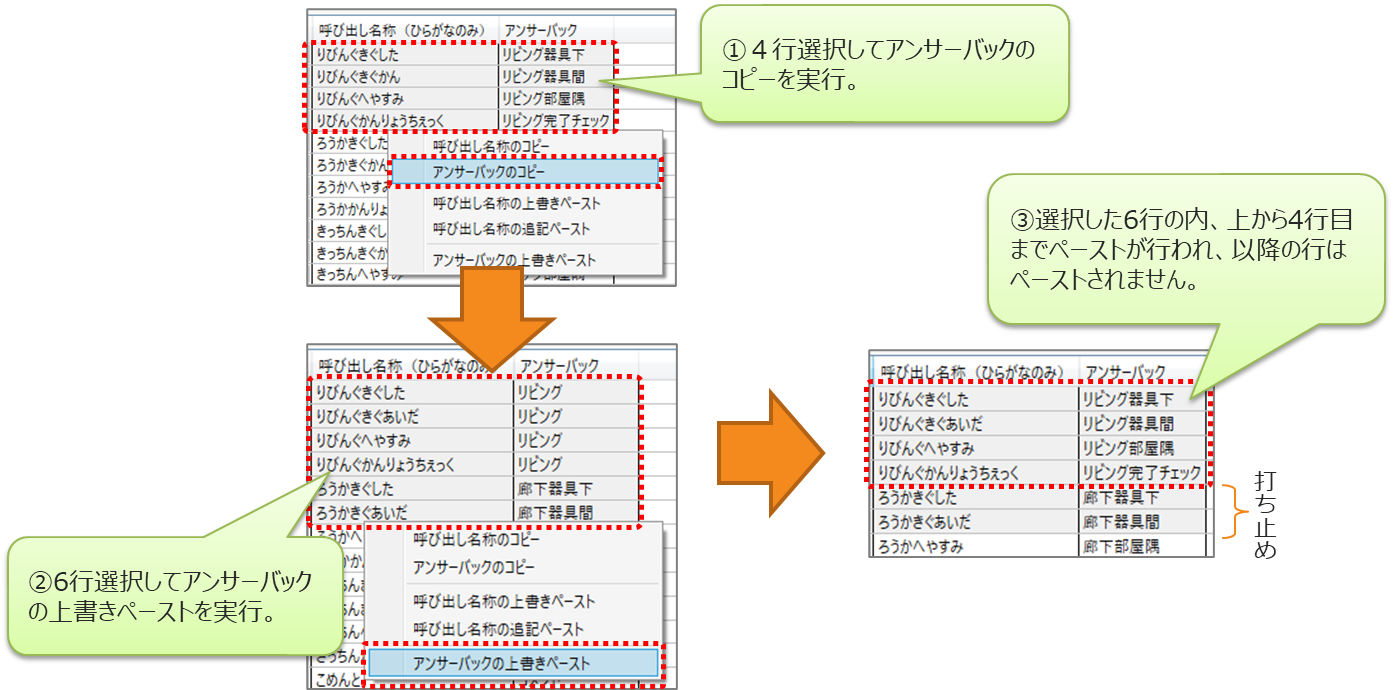Click the callout starting with ②6行選択して
The image size is (1393, 690).
pos(170,596)
